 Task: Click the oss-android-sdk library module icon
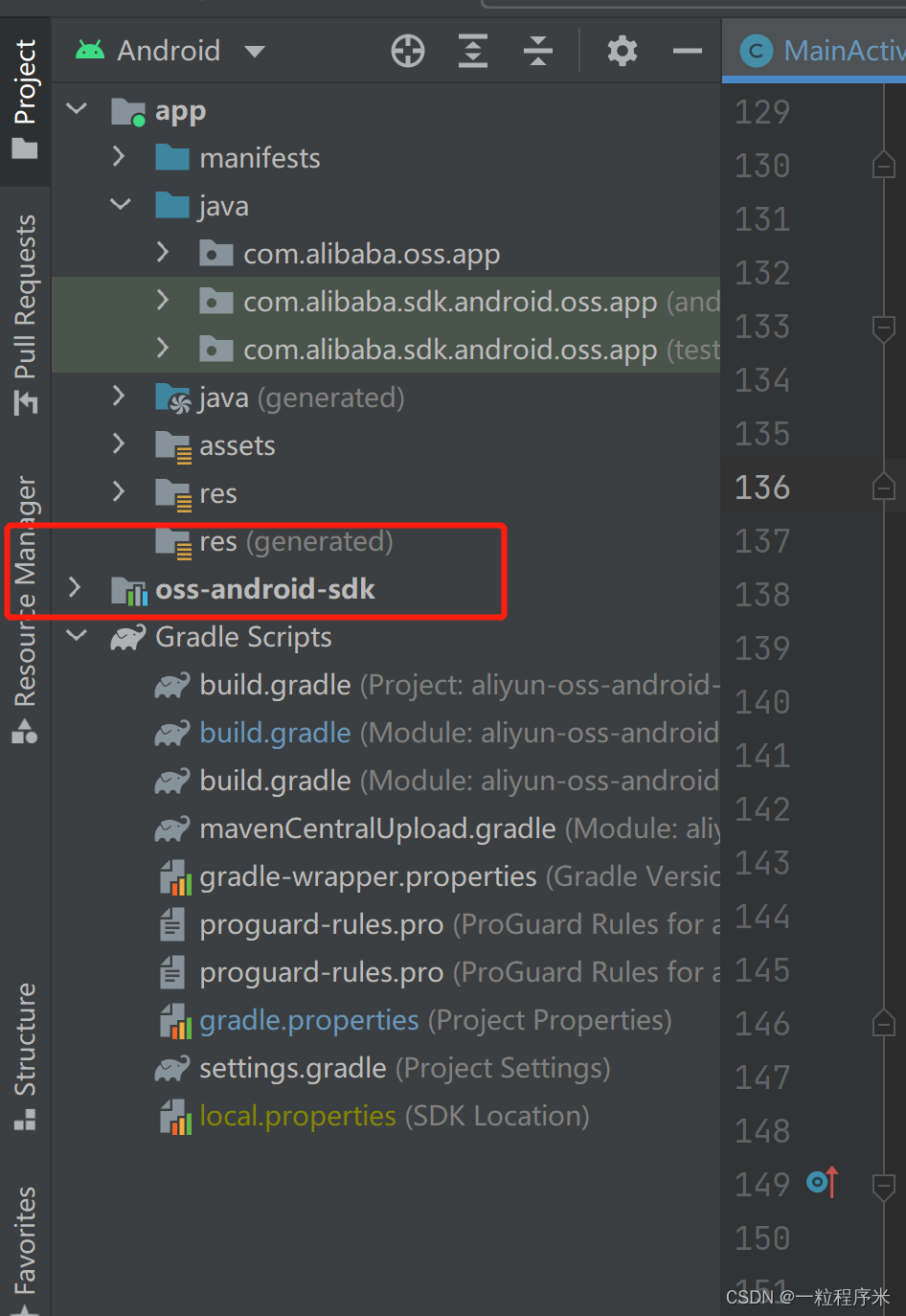click(128, 590)
